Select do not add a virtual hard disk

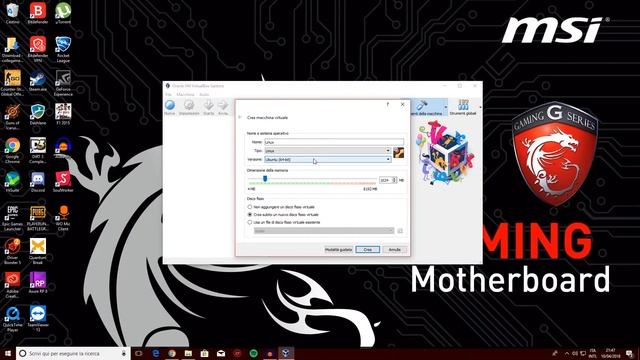tap(282, 207)
